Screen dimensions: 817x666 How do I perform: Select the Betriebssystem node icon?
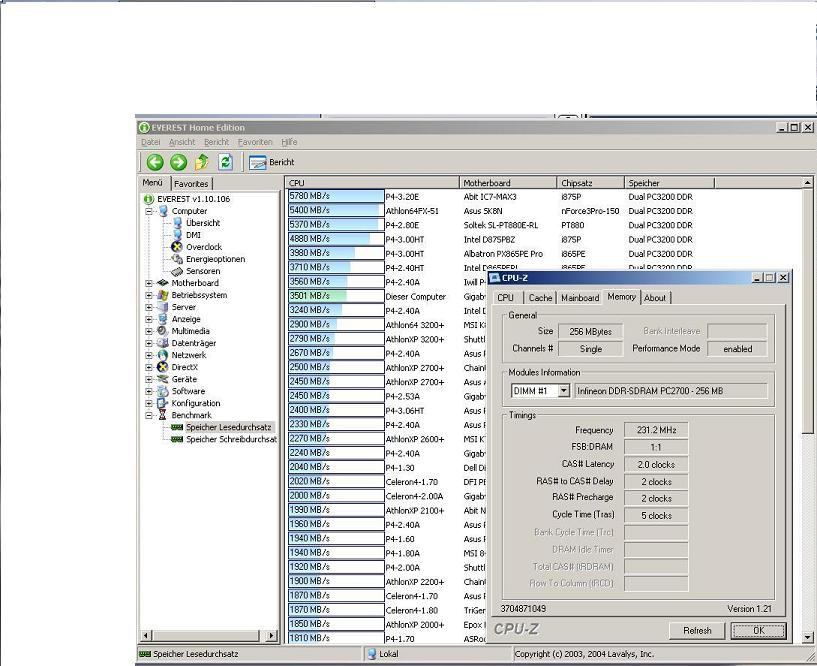tap(163, 295)
